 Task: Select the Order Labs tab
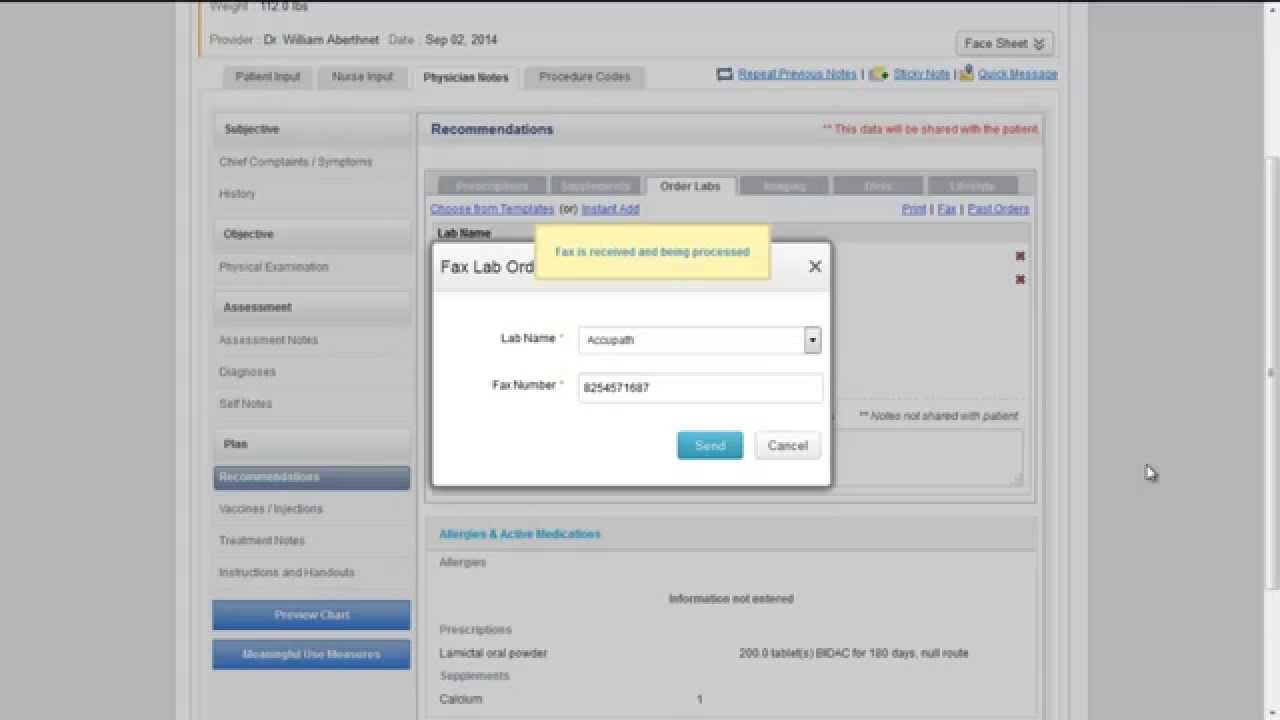(690, 186)
